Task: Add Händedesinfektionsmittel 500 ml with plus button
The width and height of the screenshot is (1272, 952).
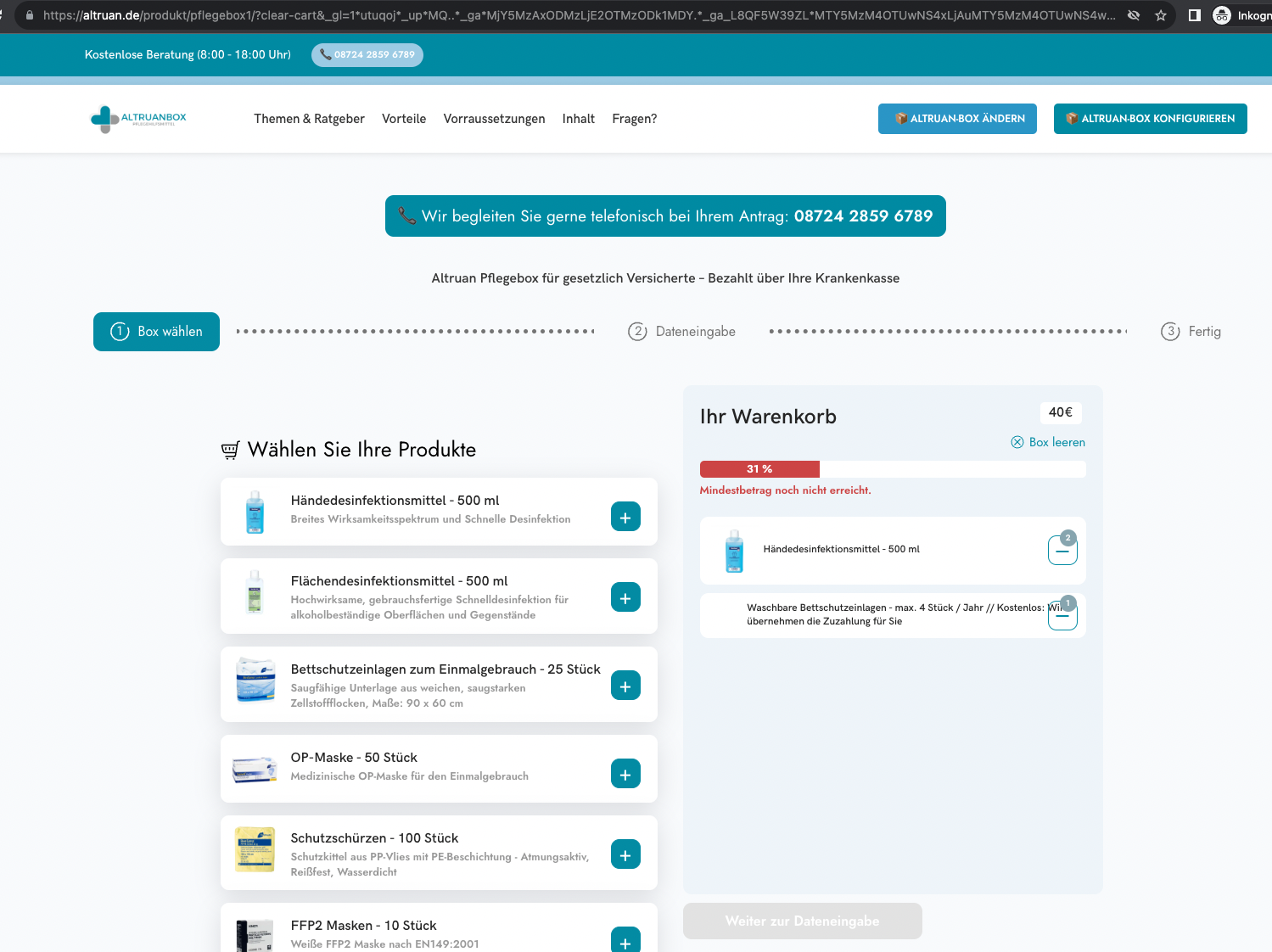Action: click(x=625, y=517)
